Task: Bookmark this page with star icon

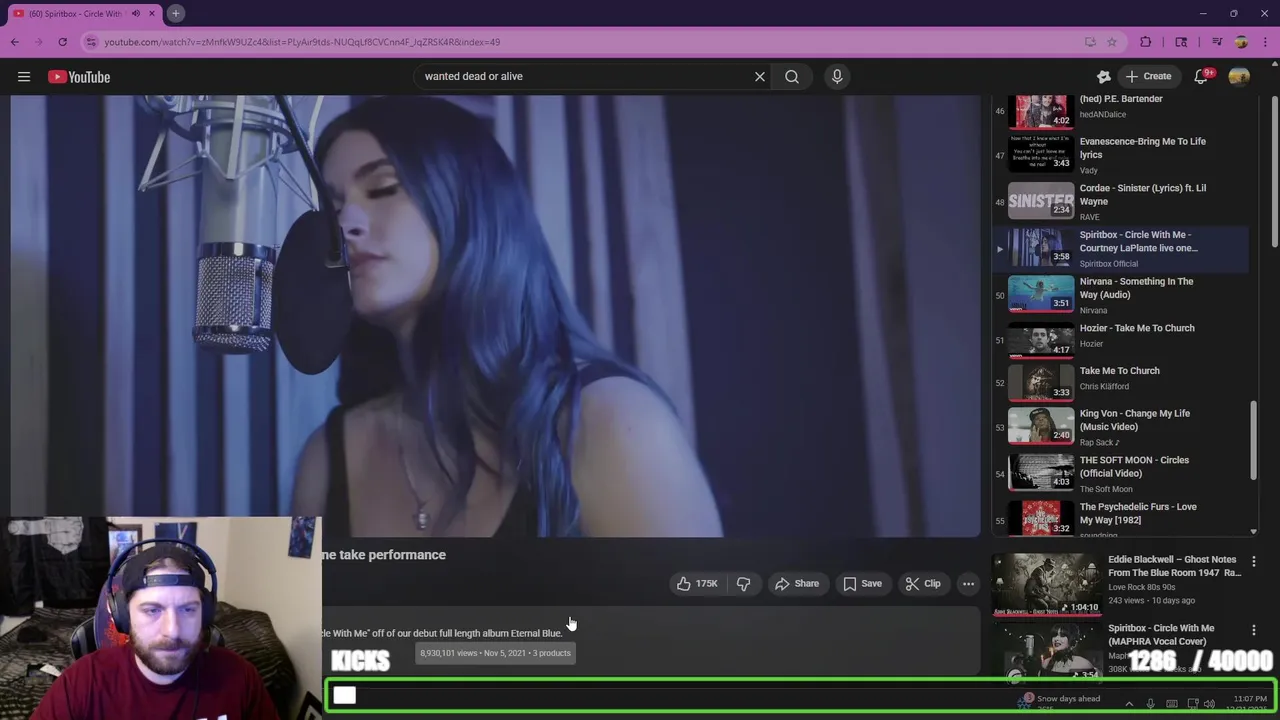Action: [1111, 42]
